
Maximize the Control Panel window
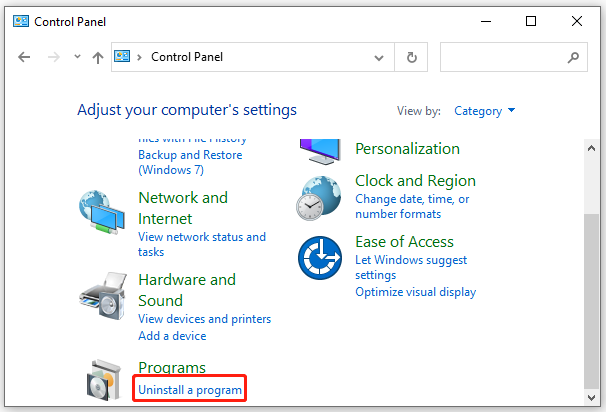pyautogui.click(x=531, y=21)
